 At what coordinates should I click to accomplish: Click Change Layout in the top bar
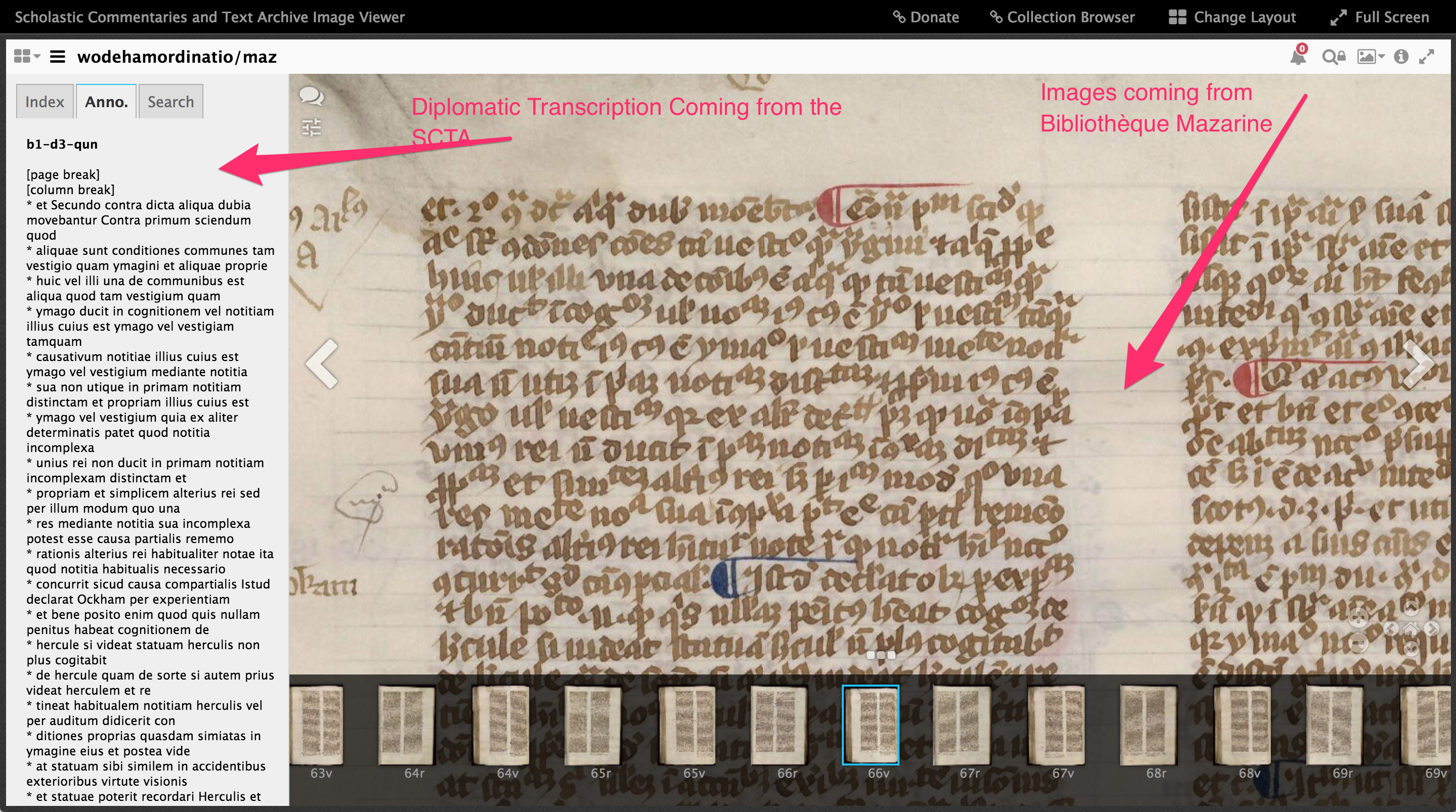(1232, 17)
